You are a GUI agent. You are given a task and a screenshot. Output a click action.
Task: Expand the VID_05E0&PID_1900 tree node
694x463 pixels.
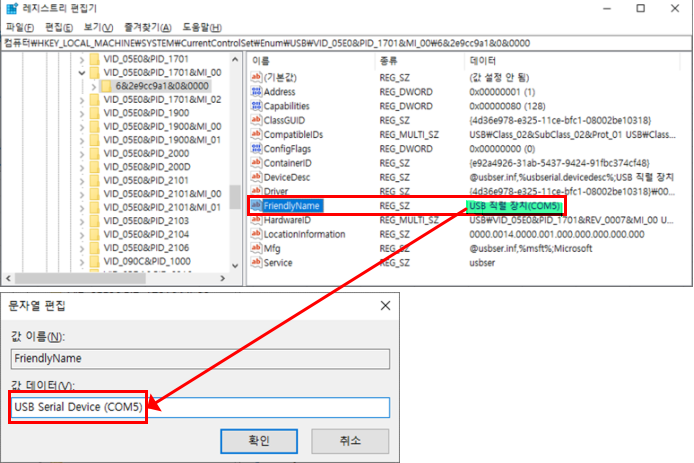[x=81, y=115]
